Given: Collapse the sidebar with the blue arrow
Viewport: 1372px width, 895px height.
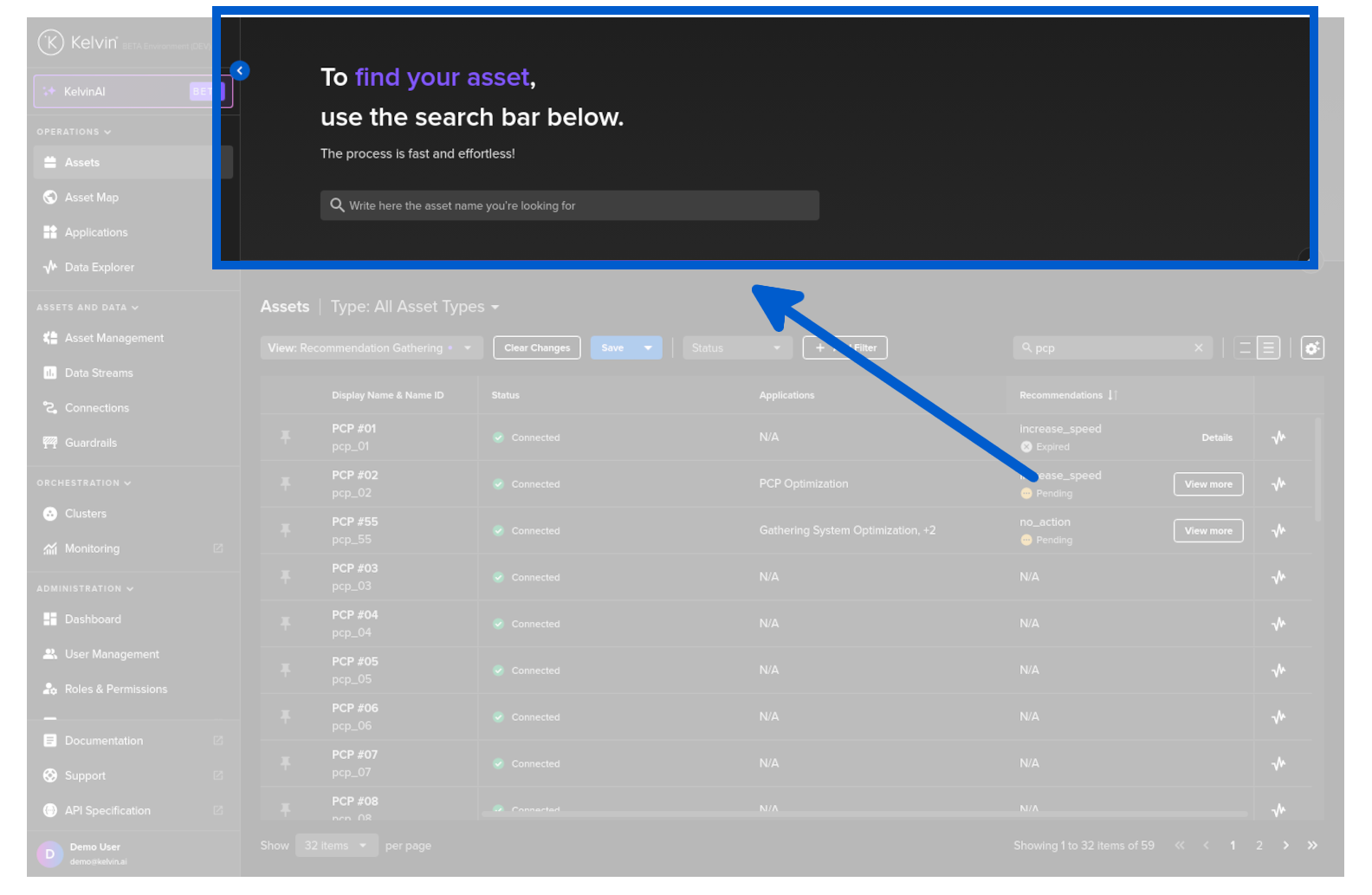Looking at the screenshot, I should click(240, 71).
